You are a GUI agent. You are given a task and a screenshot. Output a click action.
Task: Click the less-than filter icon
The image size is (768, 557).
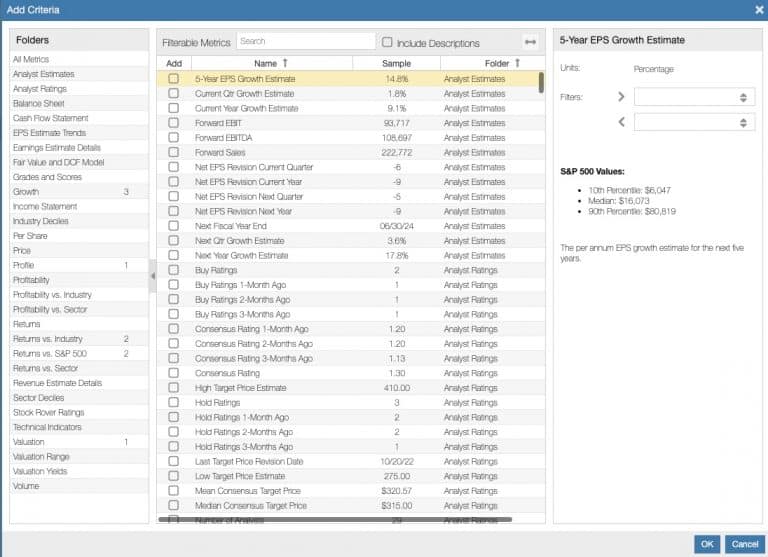[621, 122]
